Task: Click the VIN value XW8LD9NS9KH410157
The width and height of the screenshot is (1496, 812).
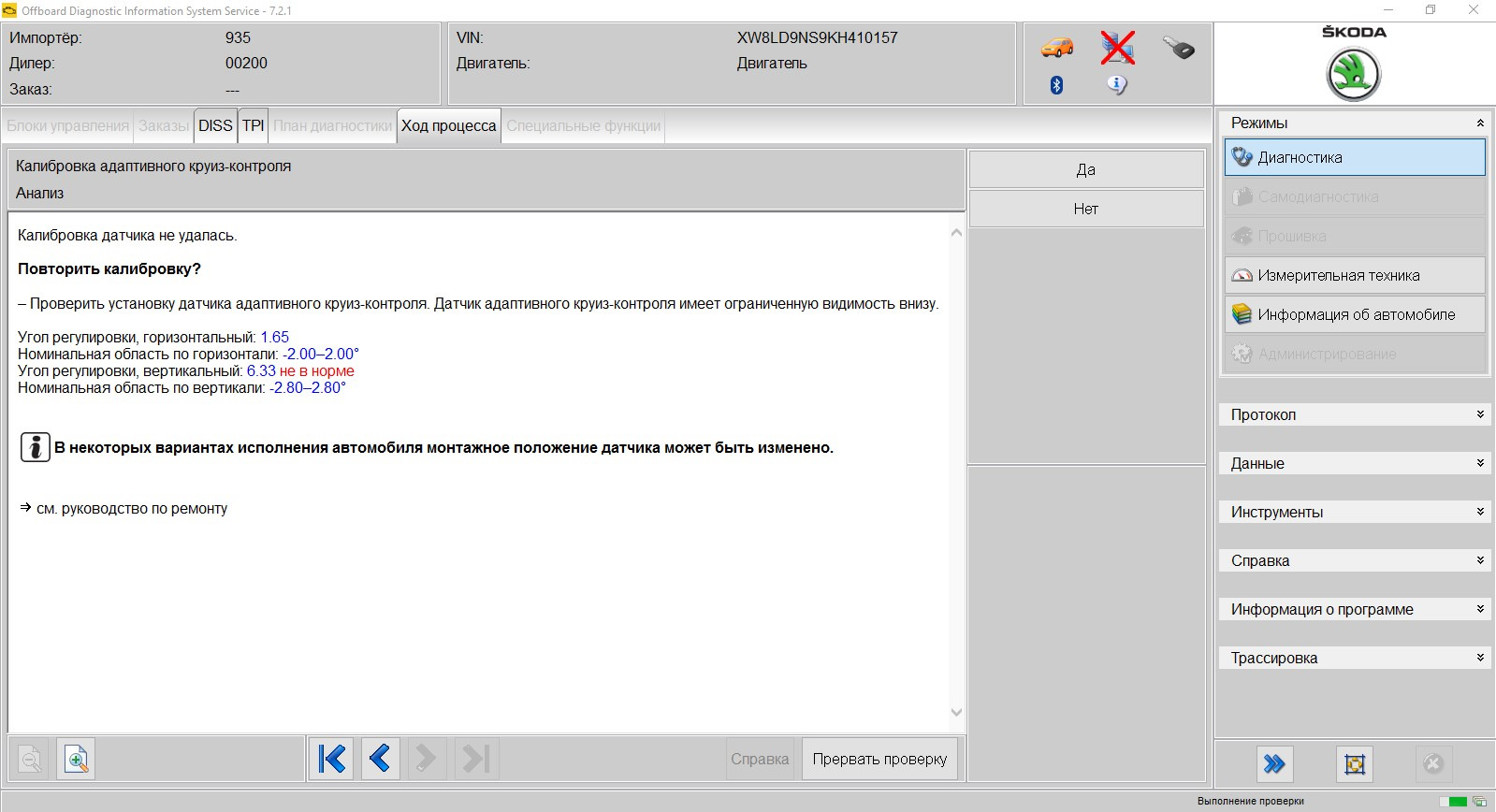Action: point(817,37)
